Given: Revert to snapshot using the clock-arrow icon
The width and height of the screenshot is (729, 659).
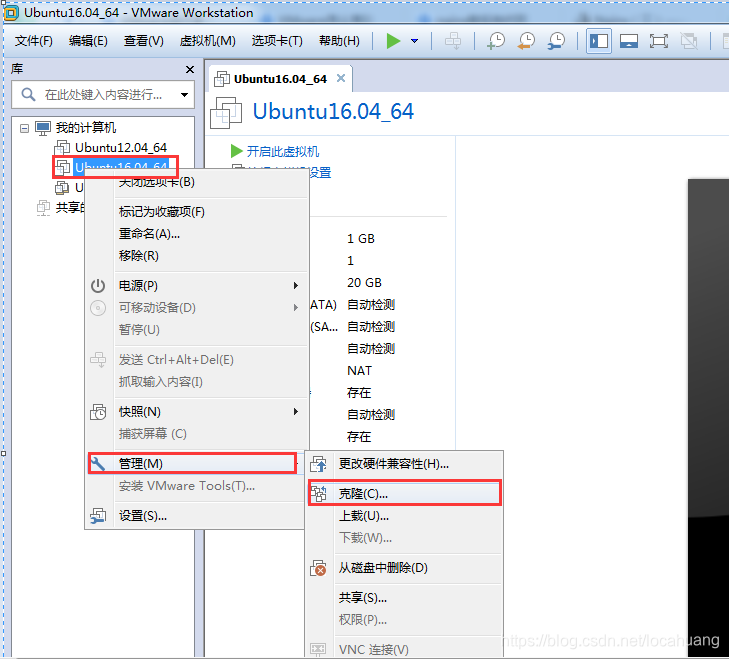Looking at the screenshot, I should pos(526,41).
